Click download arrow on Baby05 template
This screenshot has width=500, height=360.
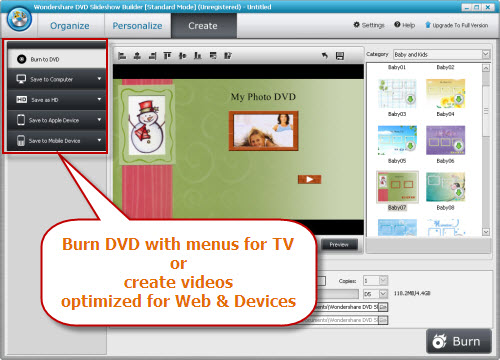click(410, 146)
